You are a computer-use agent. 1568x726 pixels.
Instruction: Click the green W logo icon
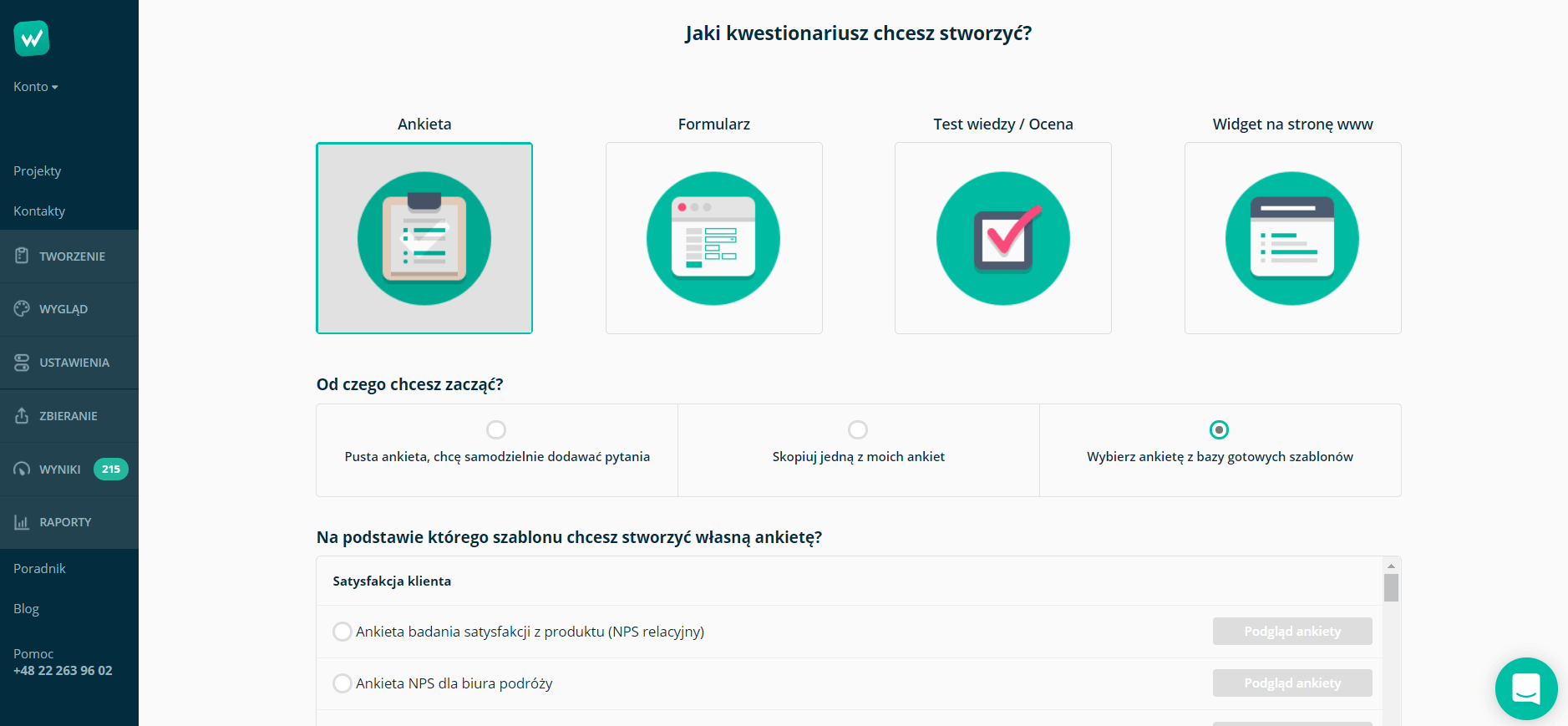click(32, 38)
